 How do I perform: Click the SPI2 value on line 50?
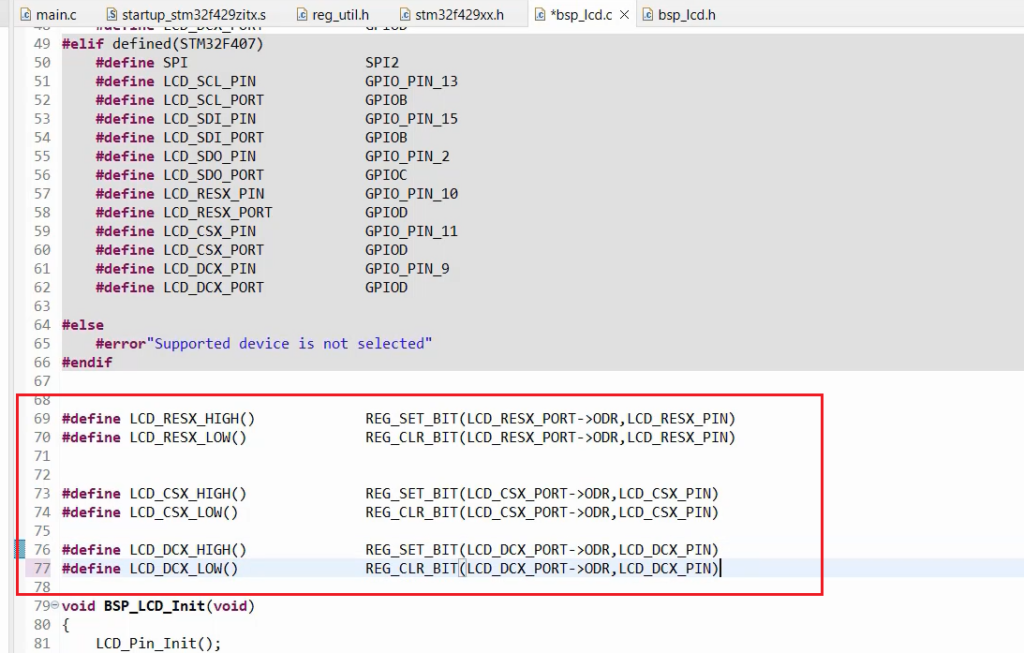[x=382, y=63]
